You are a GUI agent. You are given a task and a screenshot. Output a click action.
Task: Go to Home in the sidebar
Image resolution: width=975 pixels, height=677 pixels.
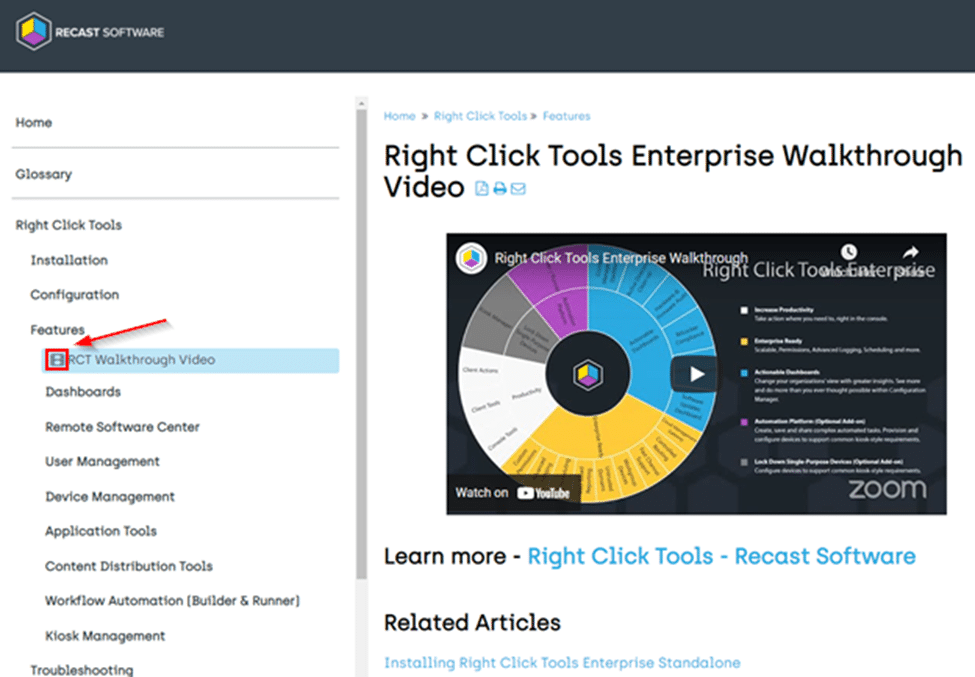(x=34, y=122)
